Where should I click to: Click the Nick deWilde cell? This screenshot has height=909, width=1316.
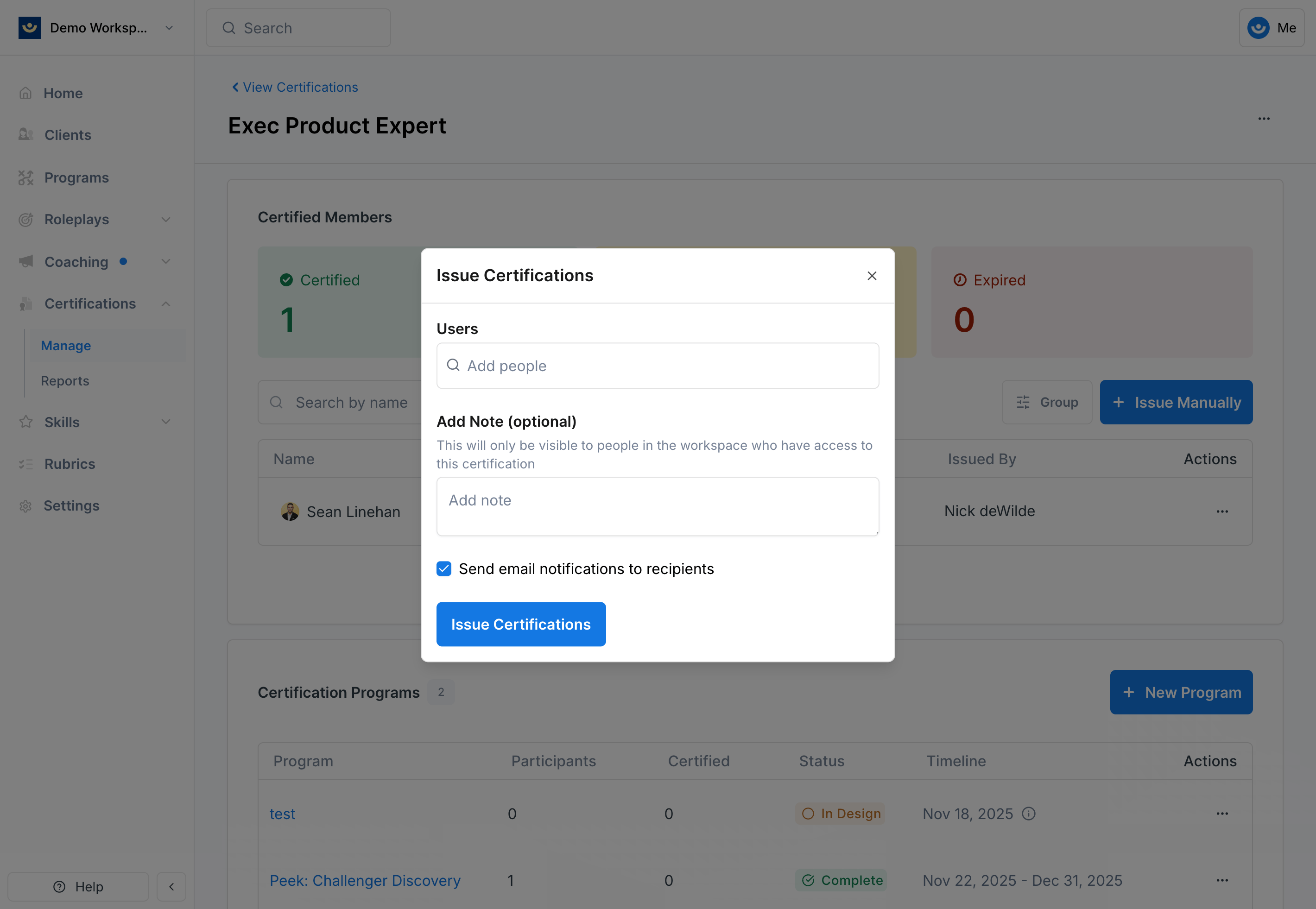989,511
